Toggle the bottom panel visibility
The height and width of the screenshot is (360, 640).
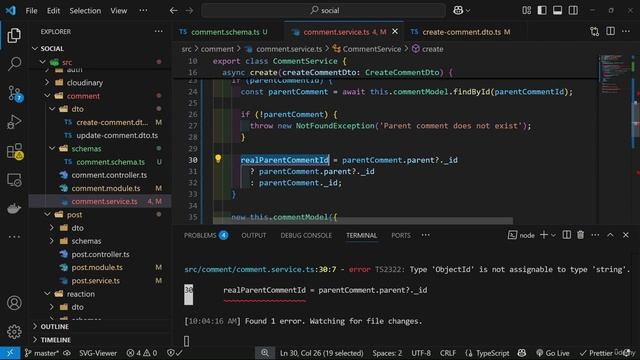coord(558,11)
